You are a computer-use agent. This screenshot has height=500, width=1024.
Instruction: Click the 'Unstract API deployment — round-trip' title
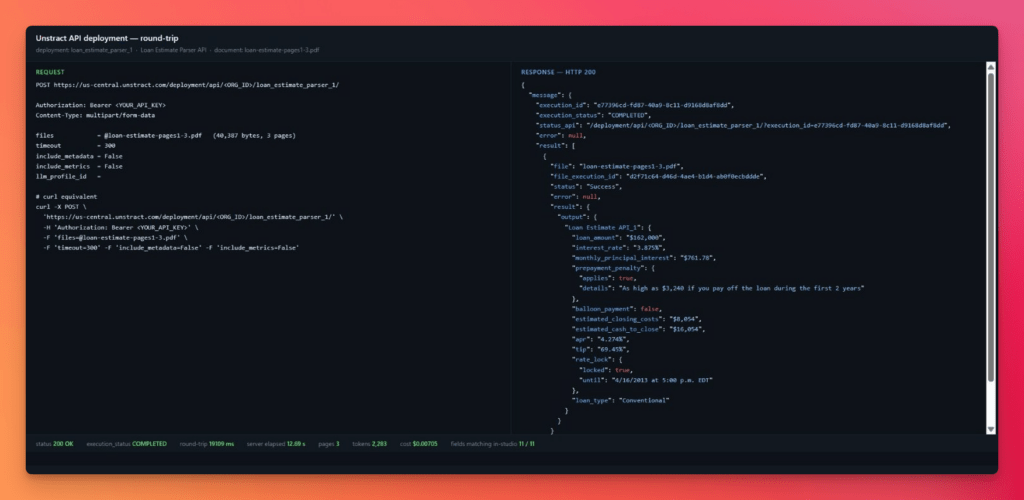[x=107, y=39]
